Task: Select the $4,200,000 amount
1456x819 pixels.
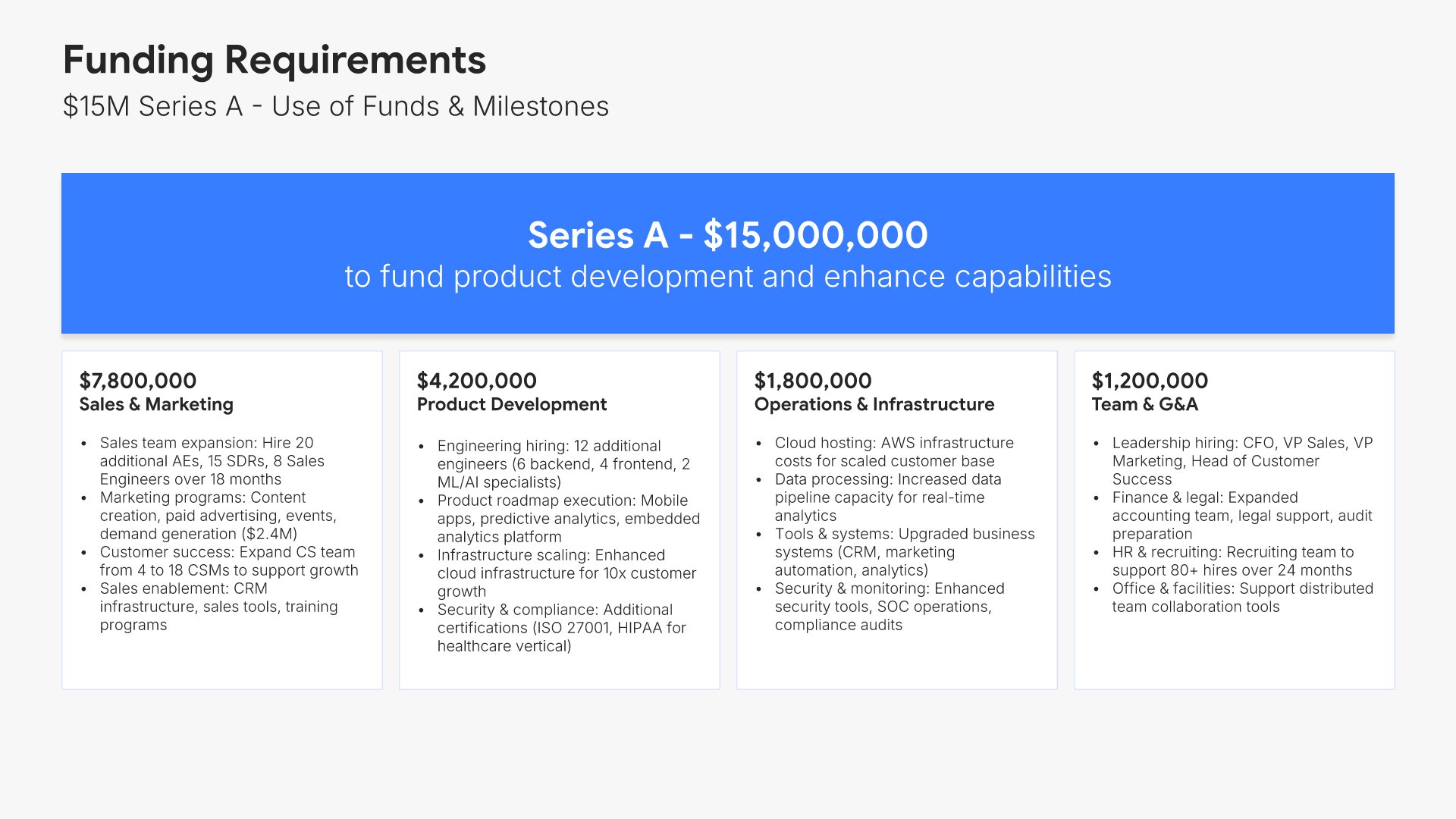Action: tap(476, 381)
